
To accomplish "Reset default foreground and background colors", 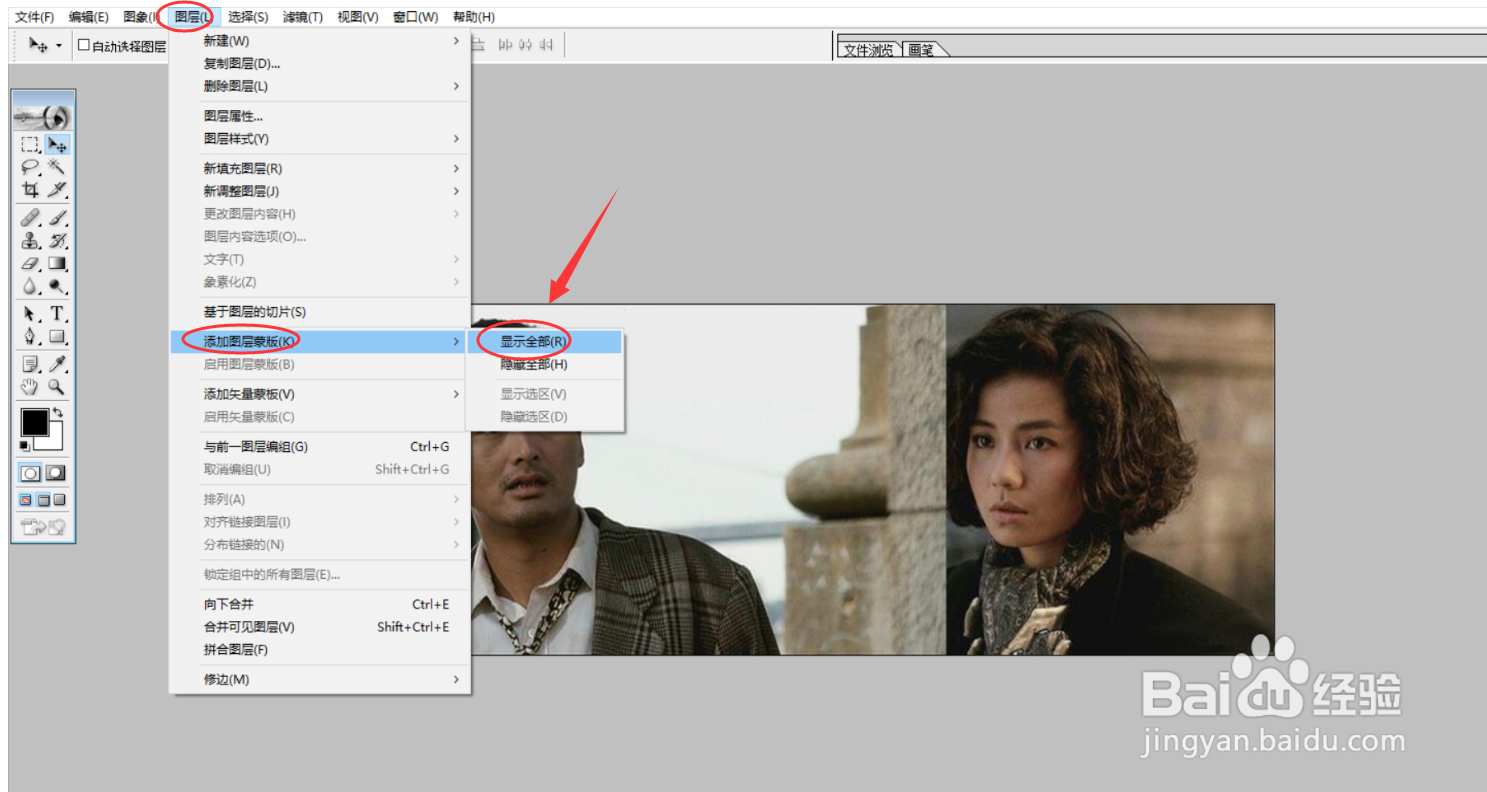I will pyautogui.click(x=24, y=446).
